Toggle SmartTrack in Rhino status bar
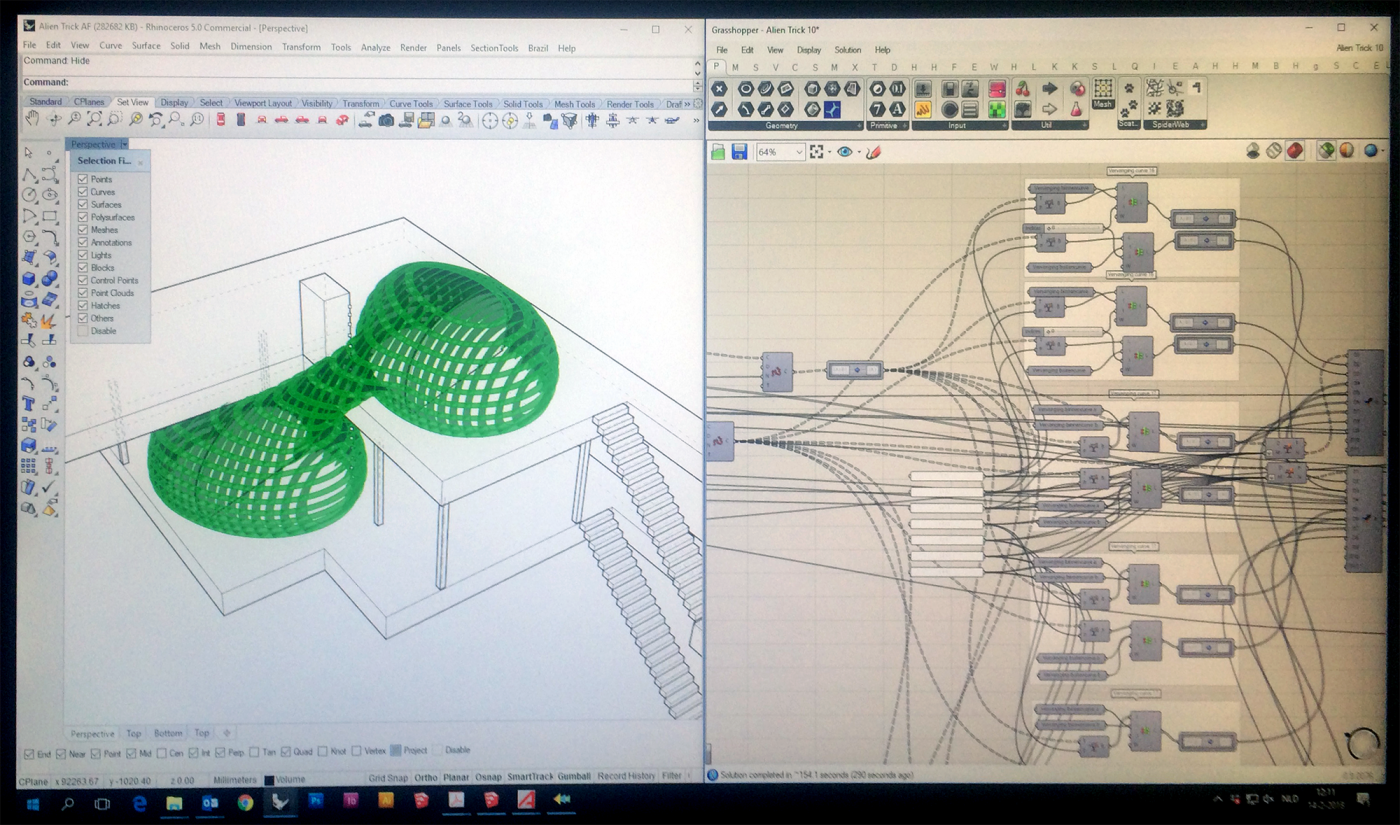The height and width of the screenshot is (825, 1400). click(530, 776)
